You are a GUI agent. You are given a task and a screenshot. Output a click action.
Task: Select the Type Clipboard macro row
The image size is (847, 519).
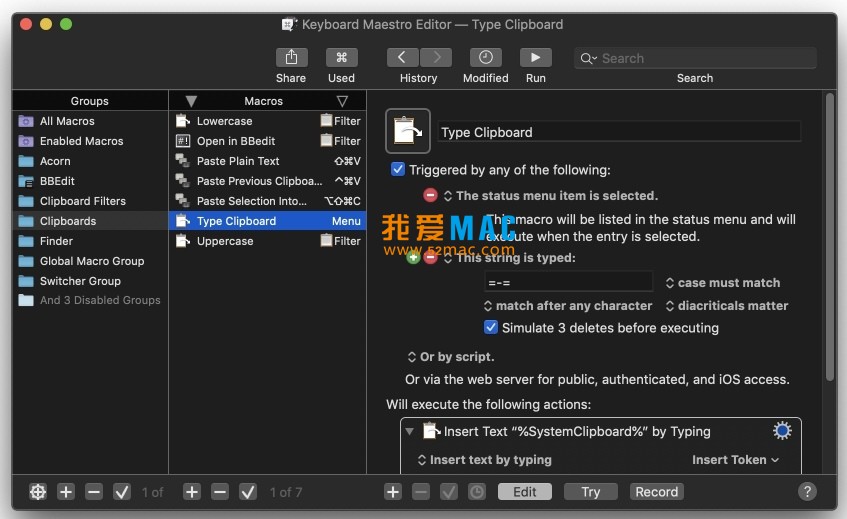pyautogui.click(x=268, y=221)
